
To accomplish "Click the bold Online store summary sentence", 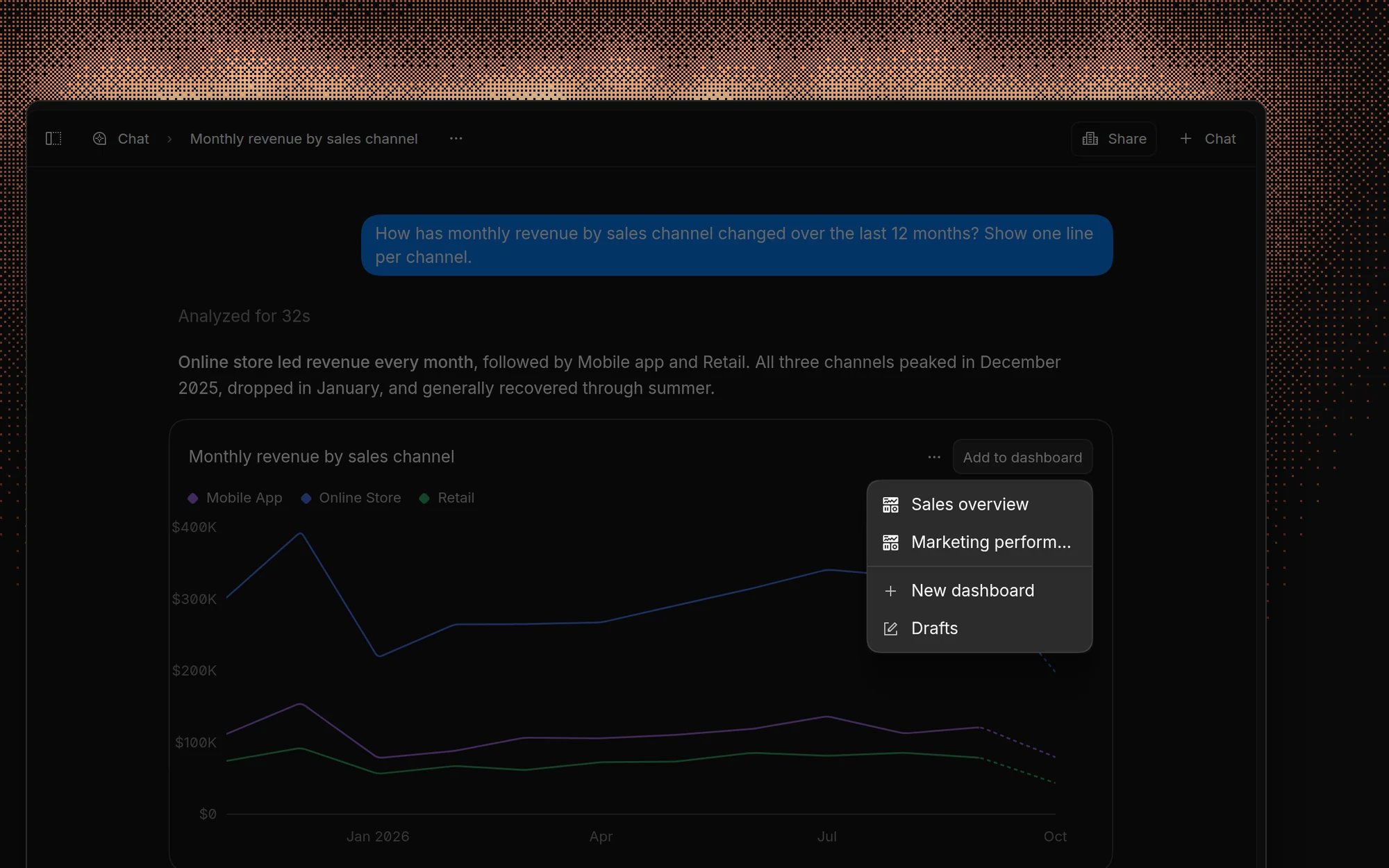I will (x=326, y=362).
